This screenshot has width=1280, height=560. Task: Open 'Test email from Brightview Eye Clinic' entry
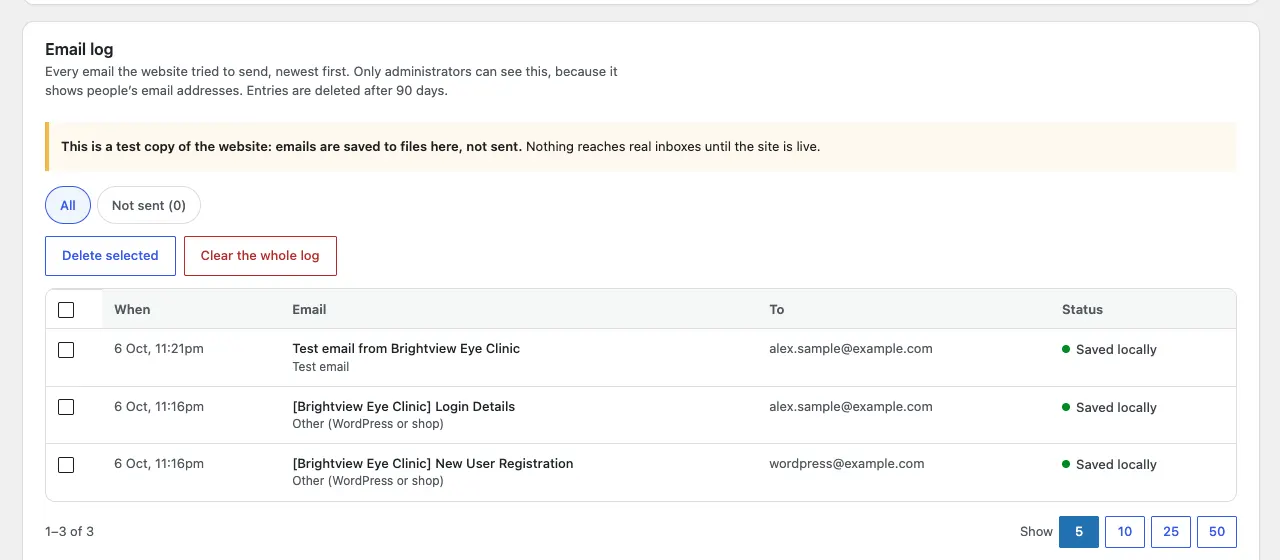click(406, 349)
